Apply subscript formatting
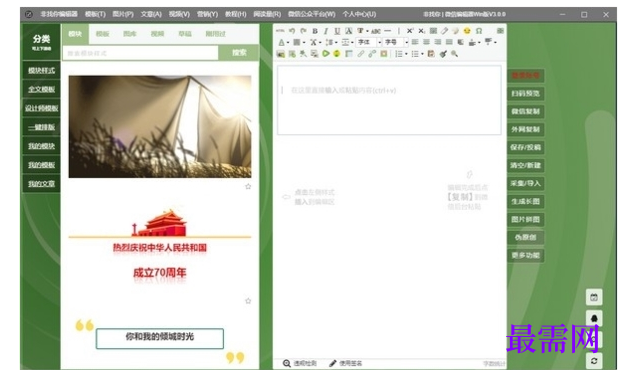This screenshot has width=618, height=370. pyautogui.click(x=421, y=31)
